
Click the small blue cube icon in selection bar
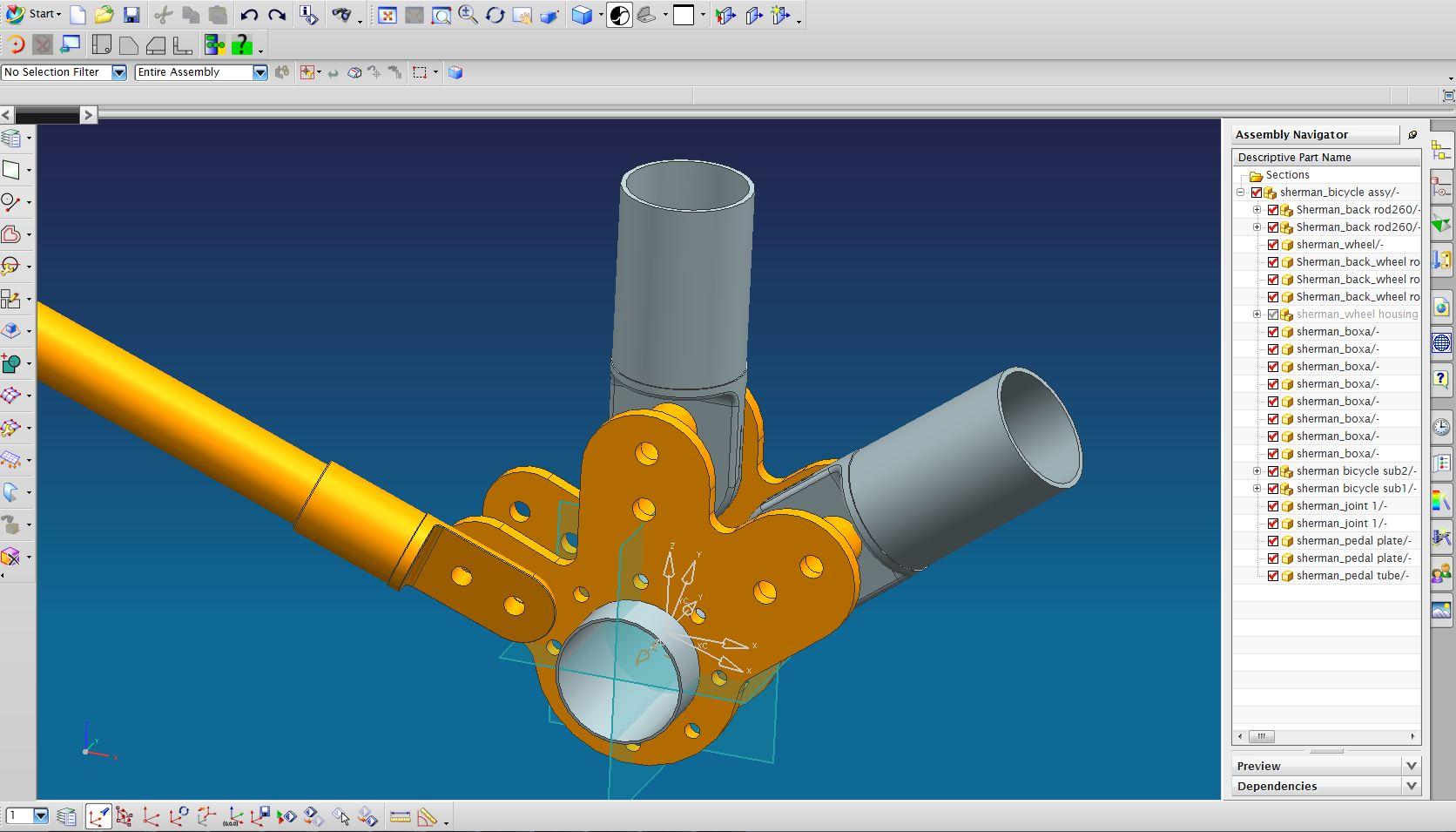pyautogui.click(x=455, y=72)
